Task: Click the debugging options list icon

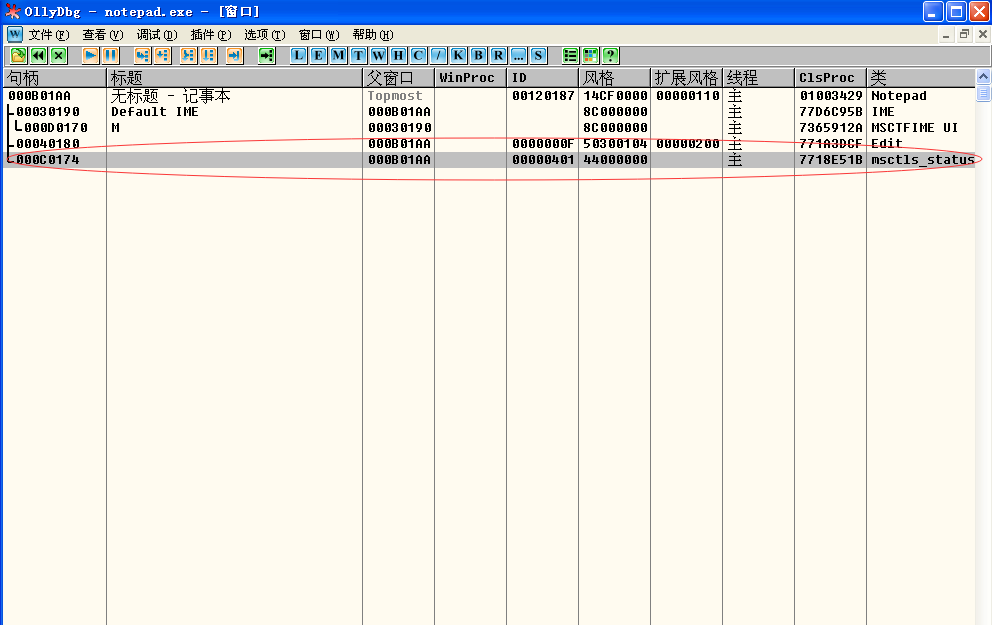Action: tap(570, 56)
